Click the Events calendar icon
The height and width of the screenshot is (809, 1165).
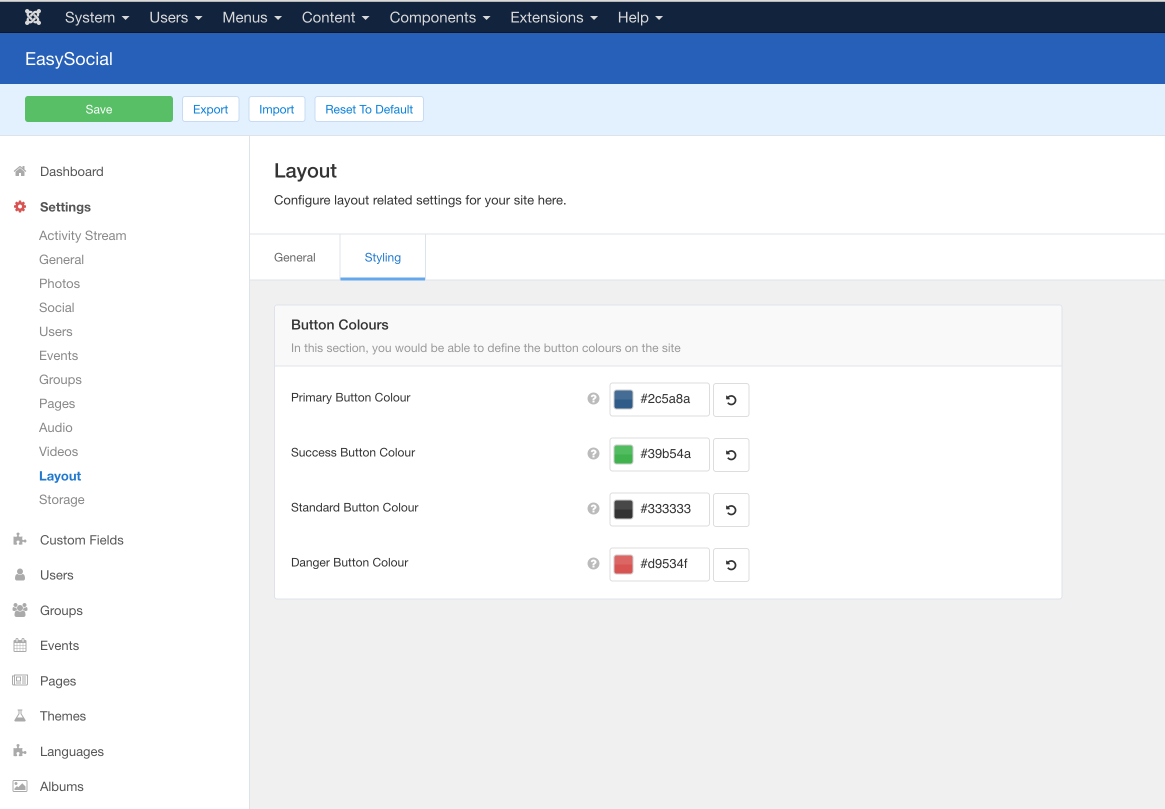click(x=20, y=645)
